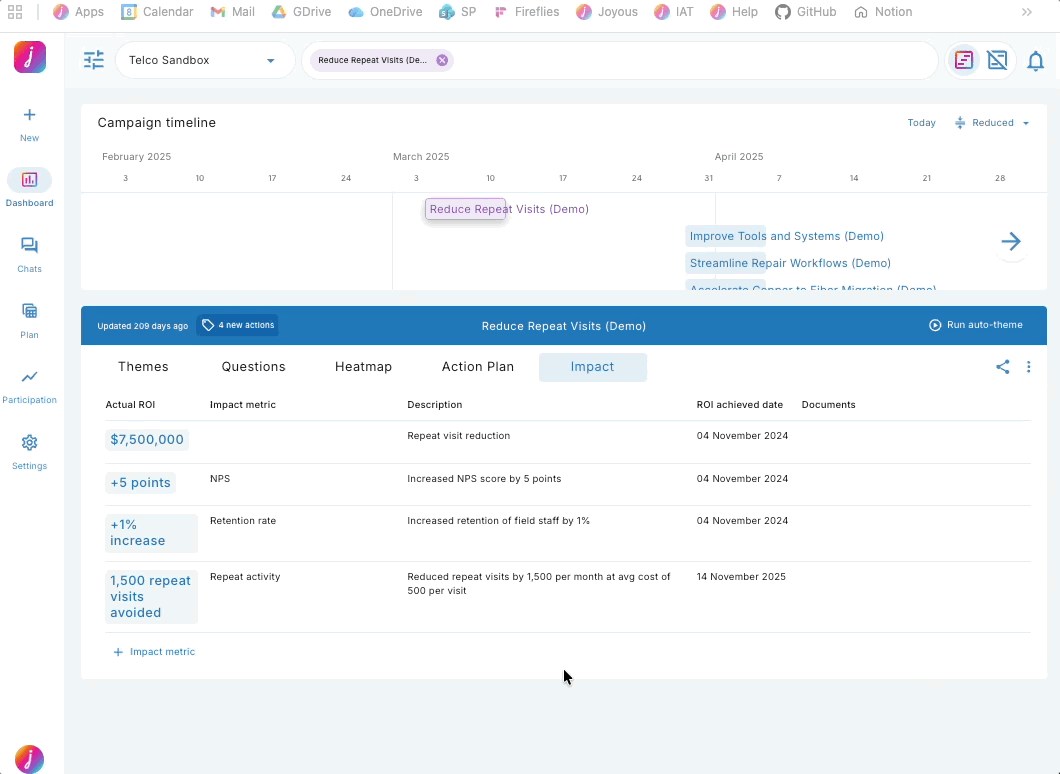Select the highlighted colorful document view toggle
Screen dimensions: 1060x774
(963, 60)
